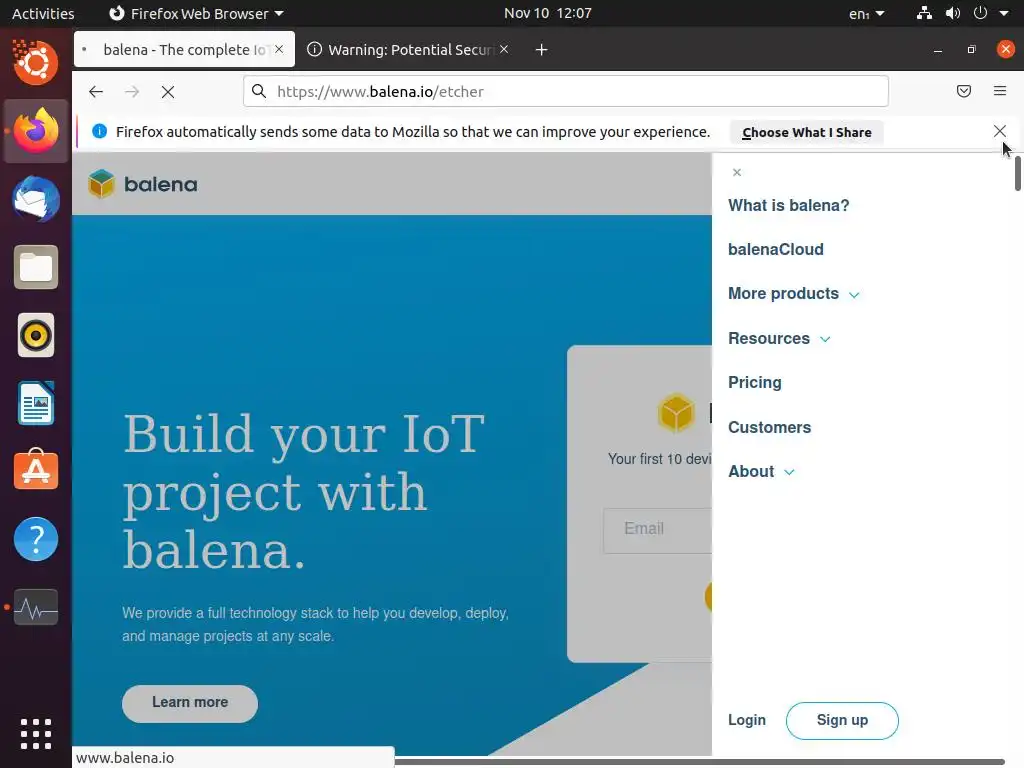Stop loading the page
The height and width of the screenshot is (768, 1024).
pos(168,92)
